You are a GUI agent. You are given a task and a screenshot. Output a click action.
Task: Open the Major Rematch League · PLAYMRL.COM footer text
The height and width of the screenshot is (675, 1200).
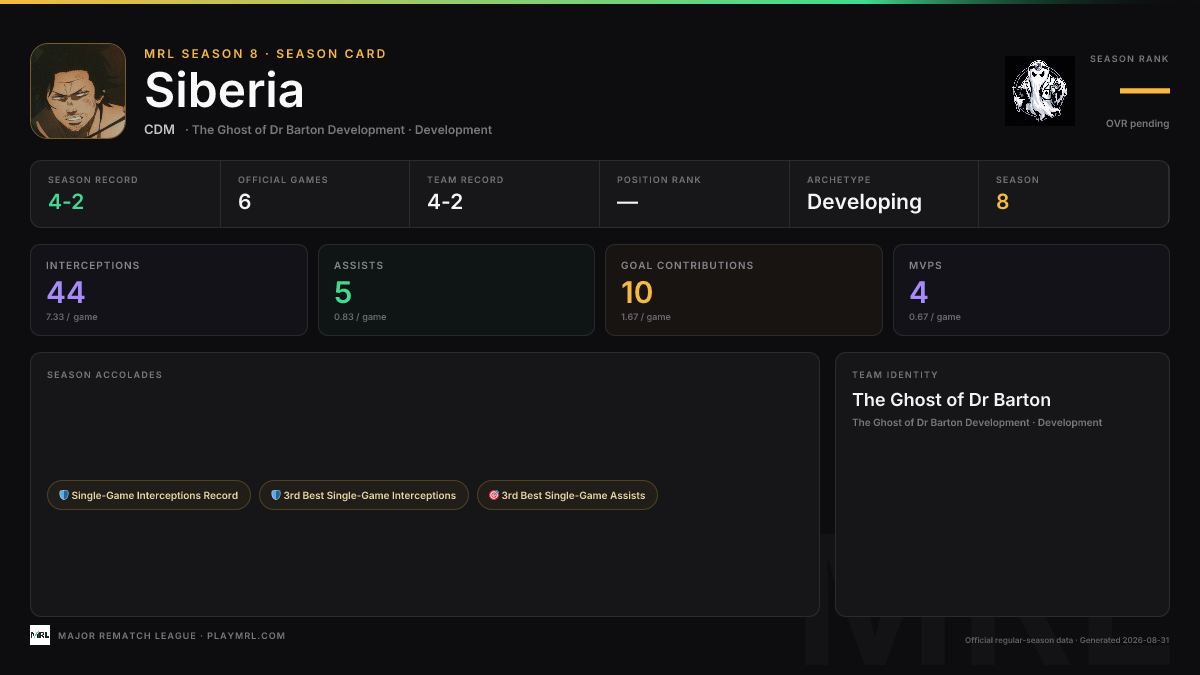(172, 636)
